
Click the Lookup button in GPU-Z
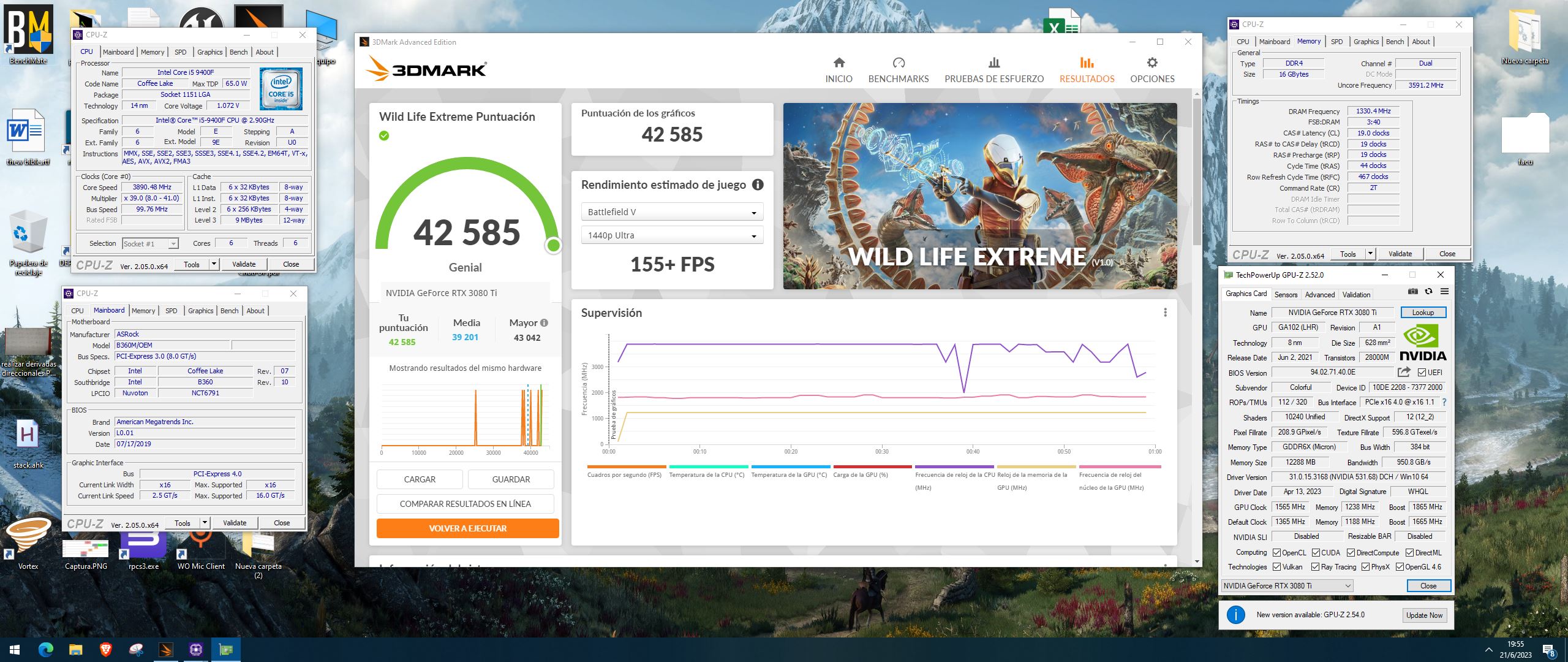[x=1423, y=313]
